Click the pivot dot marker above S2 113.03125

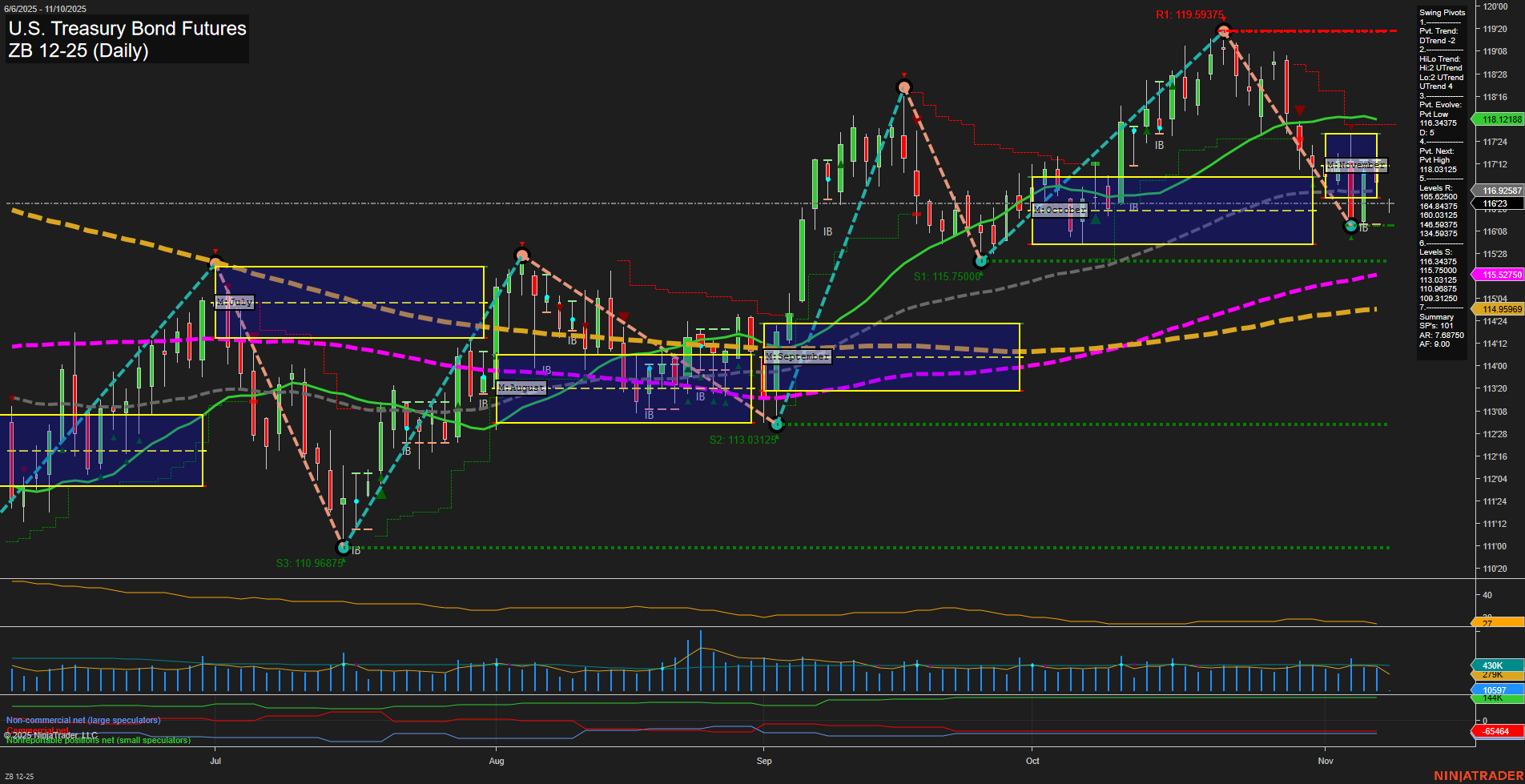(x=775, y=424)
